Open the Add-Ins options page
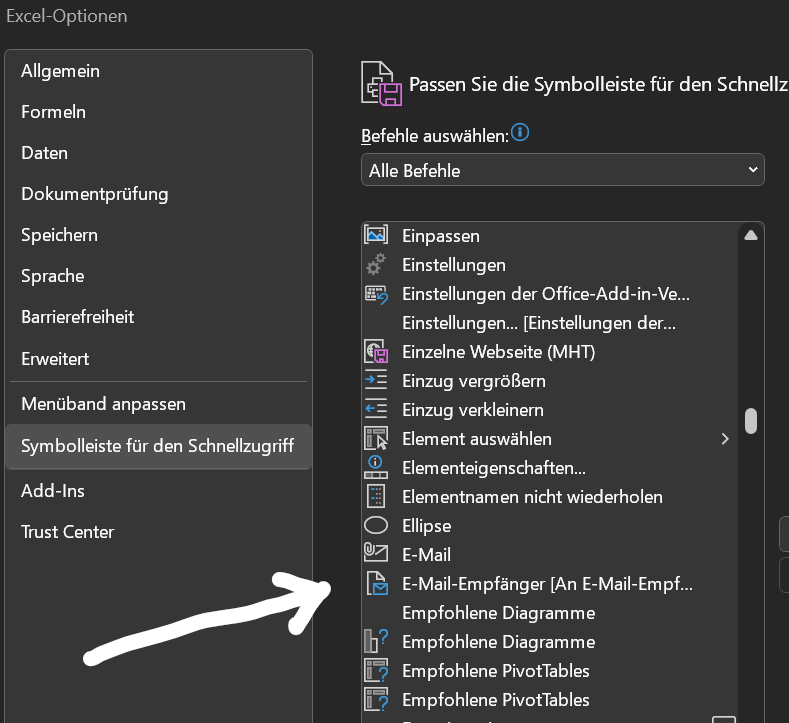Screen dimensions: 789x723 pos(53,491)
